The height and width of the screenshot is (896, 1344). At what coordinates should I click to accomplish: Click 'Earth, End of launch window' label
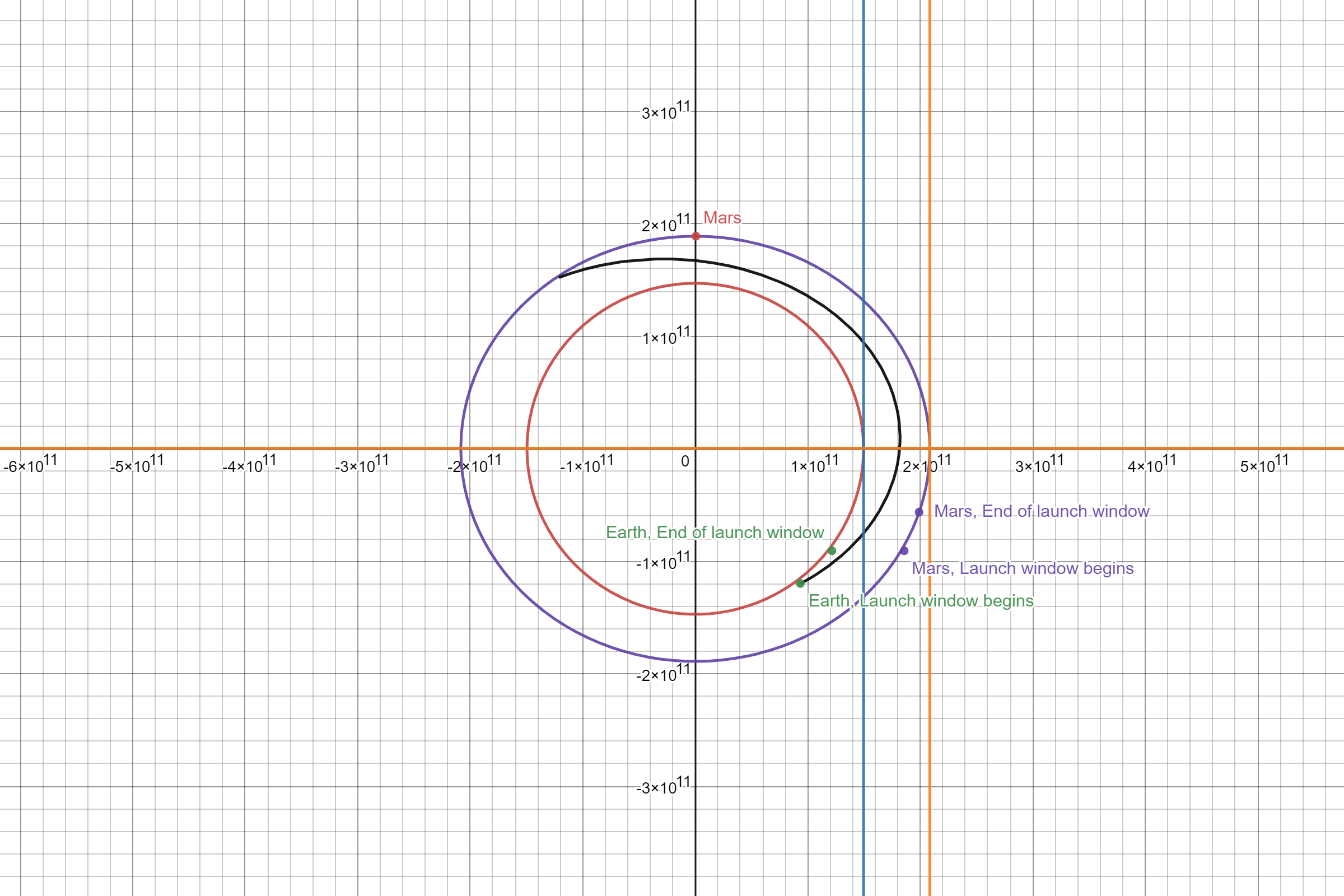pos(715,532)
